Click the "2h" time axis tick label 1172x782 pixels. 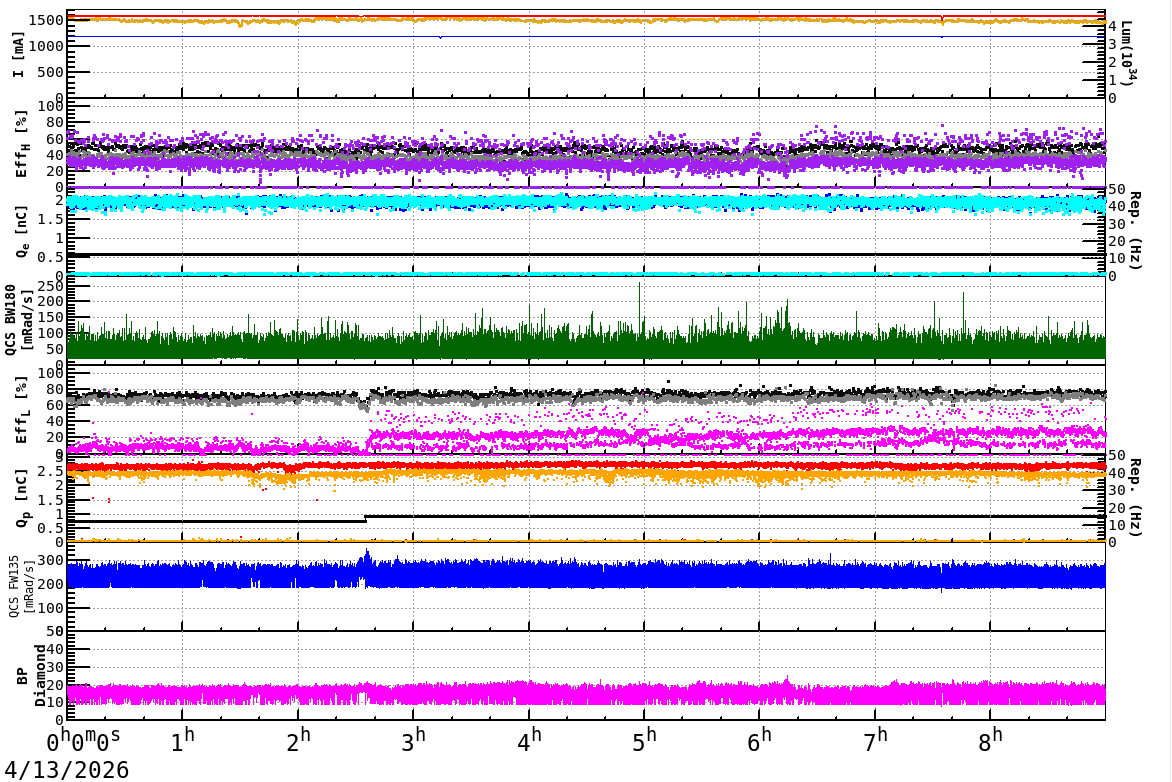coord(298,740)
